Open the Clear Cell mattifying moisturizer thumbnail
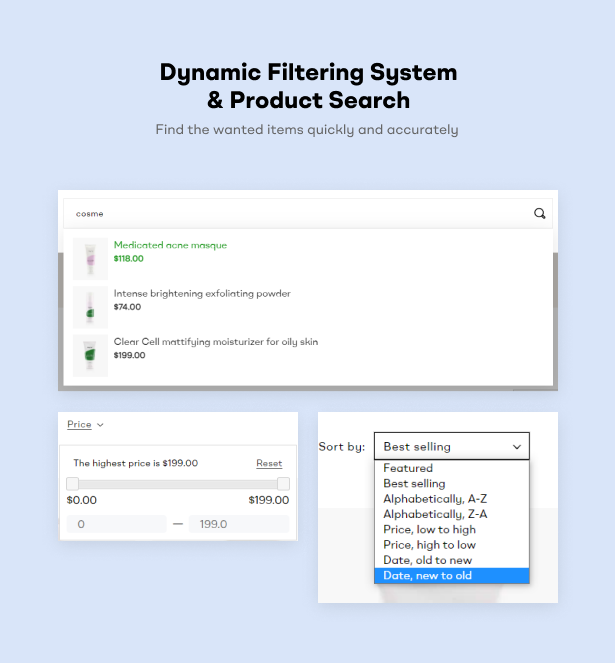The image size is (615, 663). pyautogui.click(x=90, y=356)
